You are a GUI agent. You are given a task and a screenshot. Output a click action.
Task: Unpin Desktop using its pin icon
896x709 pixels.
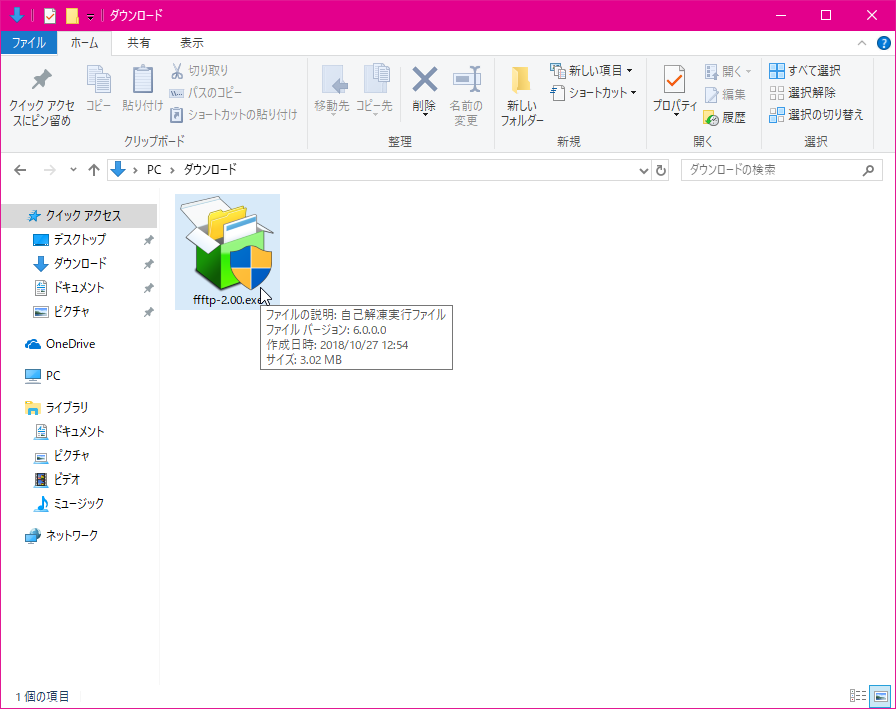tap(149, 240)
